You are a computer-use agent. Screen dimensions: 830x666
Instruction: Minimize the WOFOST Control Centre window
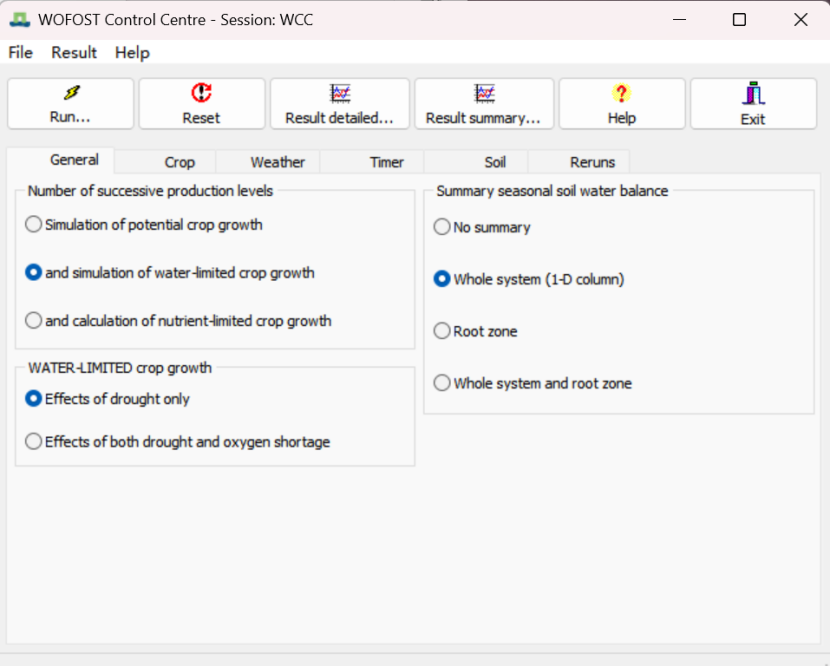tap(680, 20)
